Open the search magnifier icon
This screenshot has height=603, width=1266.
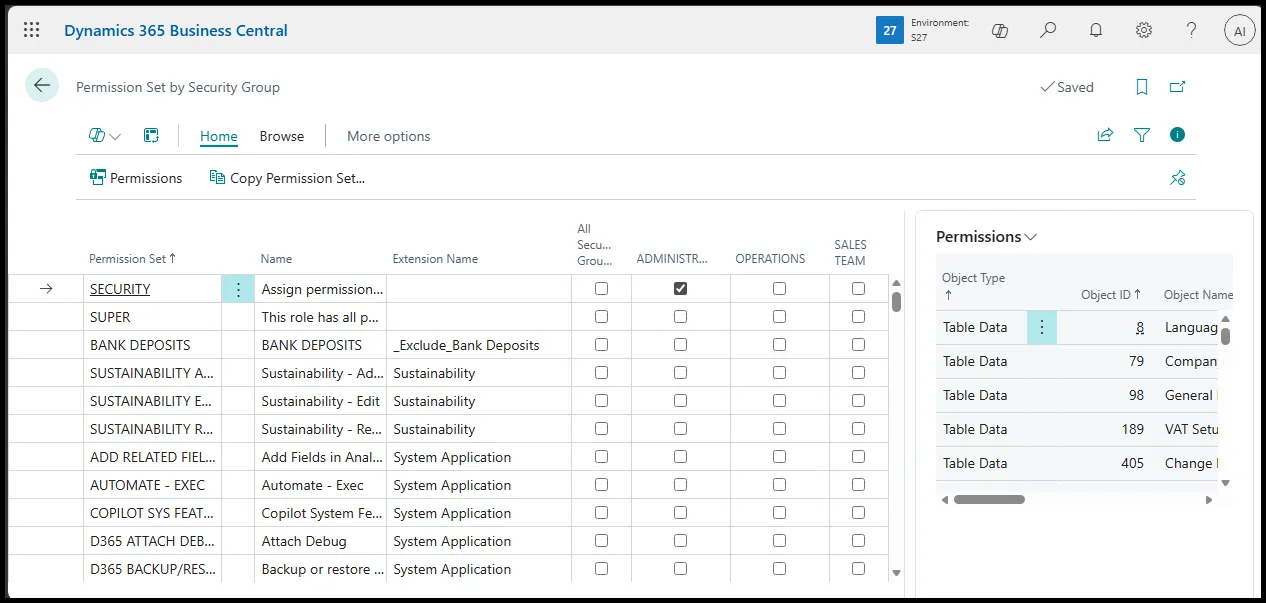[x=1047, y=30]
